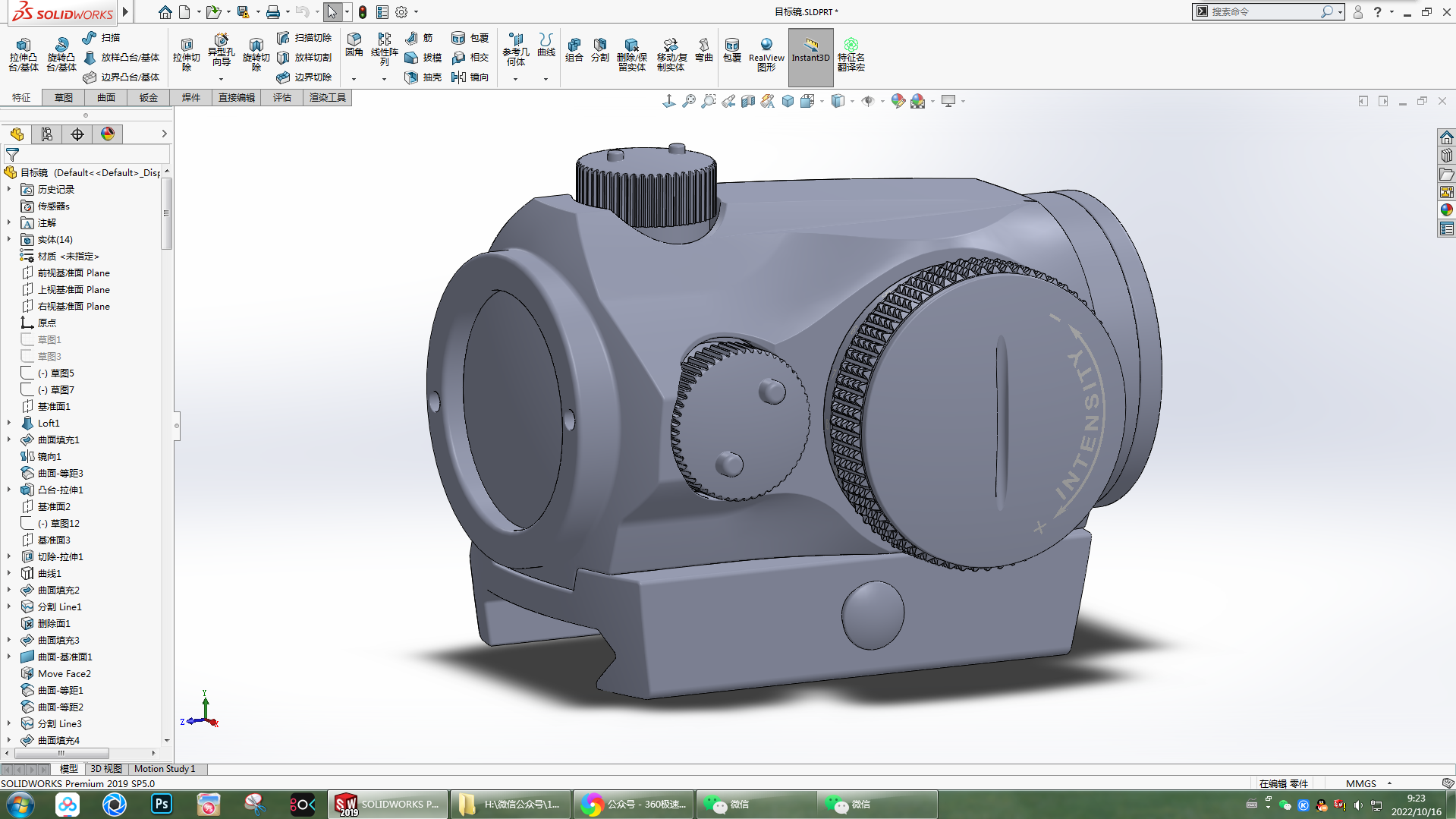
Task: Select the 移动/复制实体 move/copy bodies tool
Action: [x=671, y=55]
